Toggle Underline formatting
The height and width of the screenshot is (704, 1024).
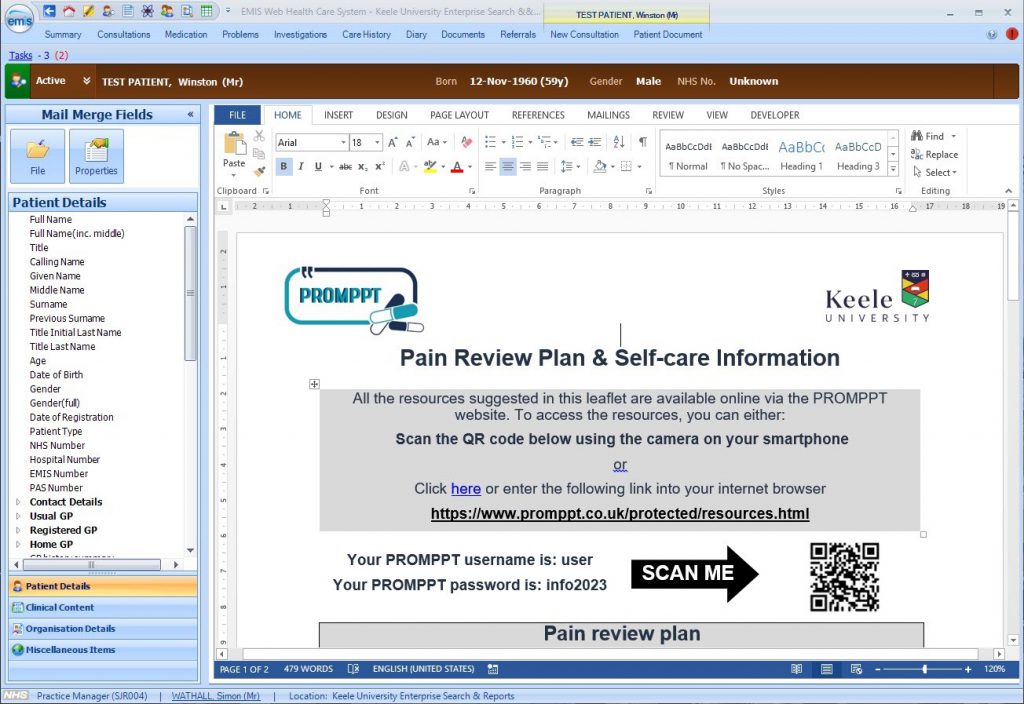point(318,167)
